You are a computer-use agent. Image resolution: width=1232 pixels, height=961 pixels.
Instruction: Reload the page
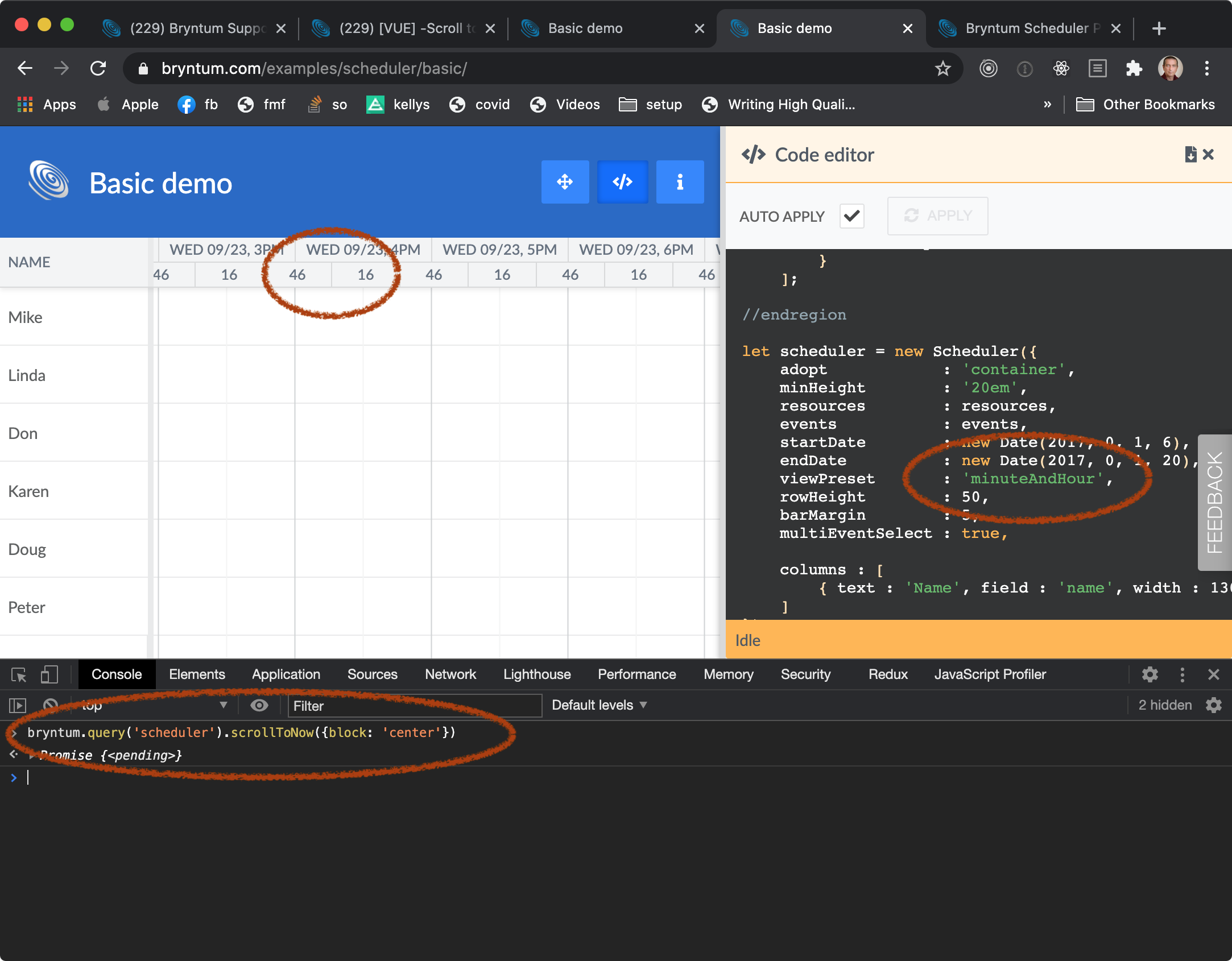[x=98, y=68]
